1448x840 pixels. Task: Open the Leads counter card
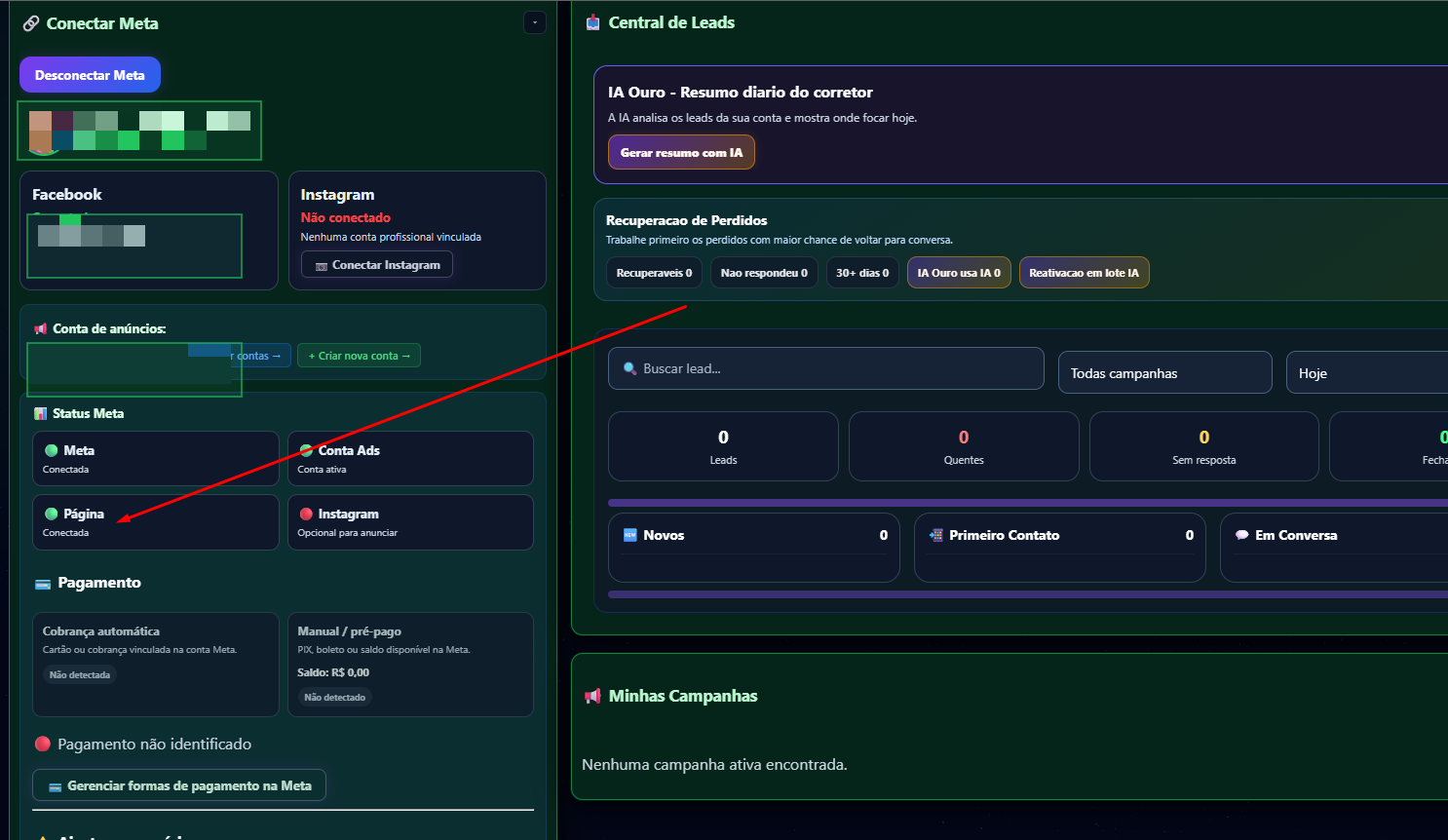(x=723, y=446)
